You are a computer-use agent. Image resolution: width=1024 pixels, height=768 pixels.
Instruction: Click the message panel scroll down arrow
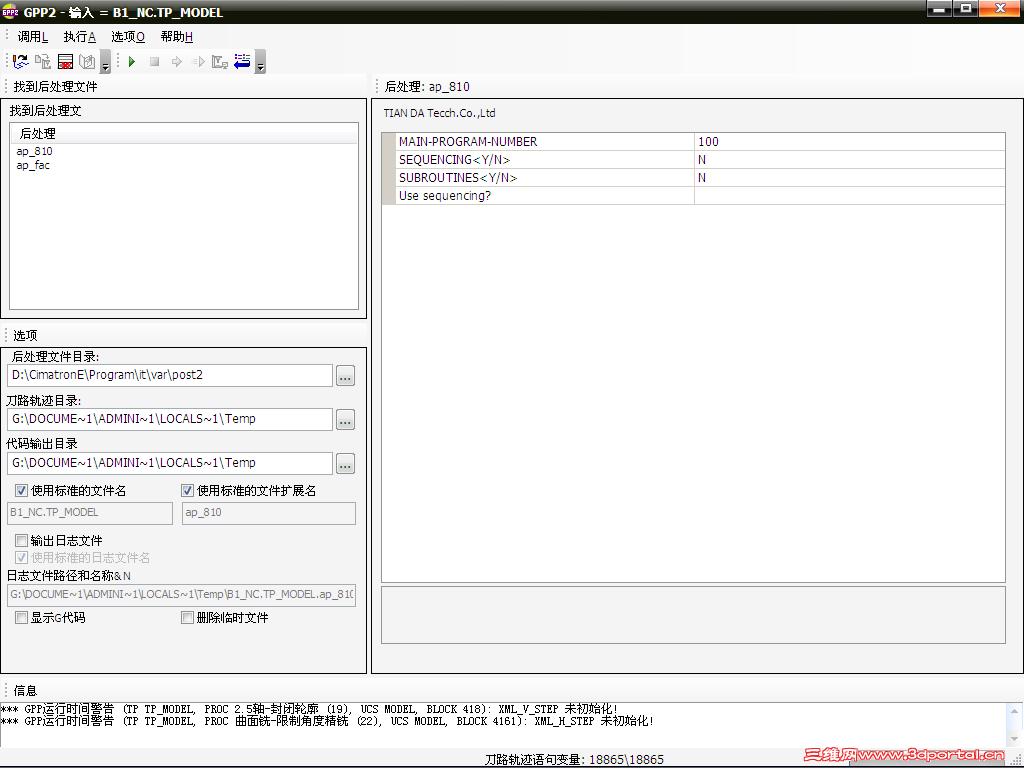tap(1014, 739)
